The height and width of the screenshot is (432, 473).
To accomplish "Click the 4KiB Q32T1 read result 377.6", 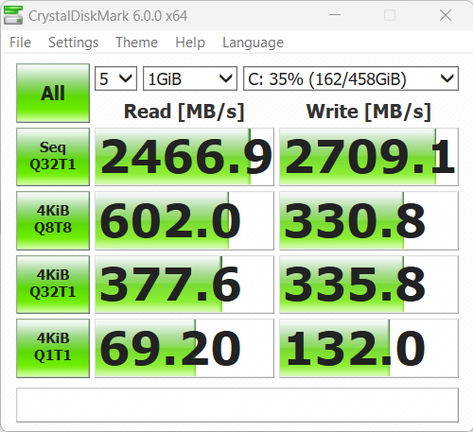I will point(184,284).
